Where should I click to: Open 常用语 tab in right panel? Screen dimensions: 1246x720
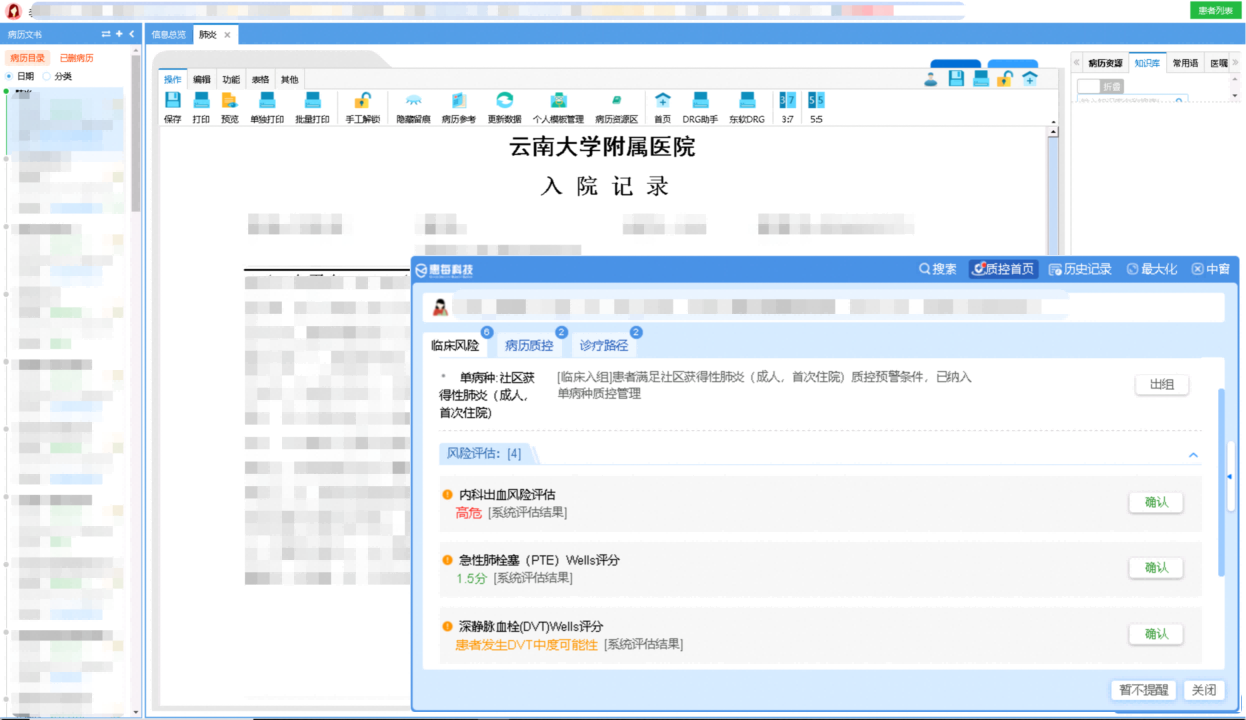click(x=1185, y=62)
